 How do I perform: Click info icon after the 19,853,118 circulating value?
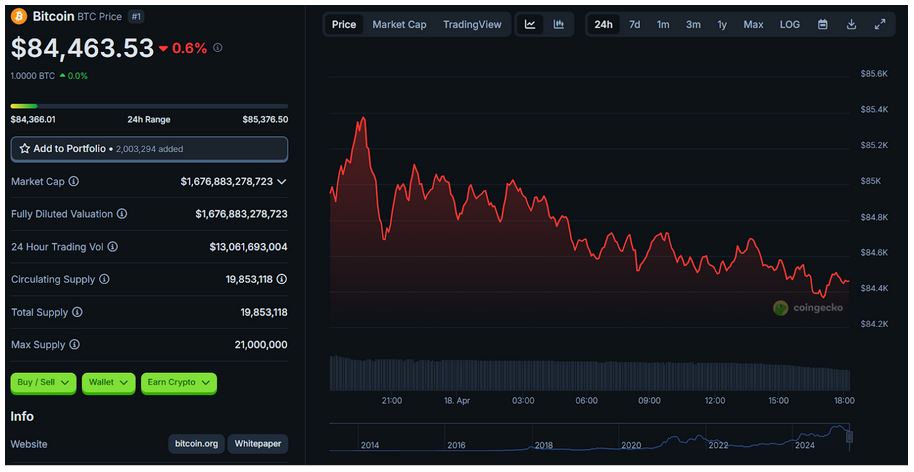[x=282, y=279]
